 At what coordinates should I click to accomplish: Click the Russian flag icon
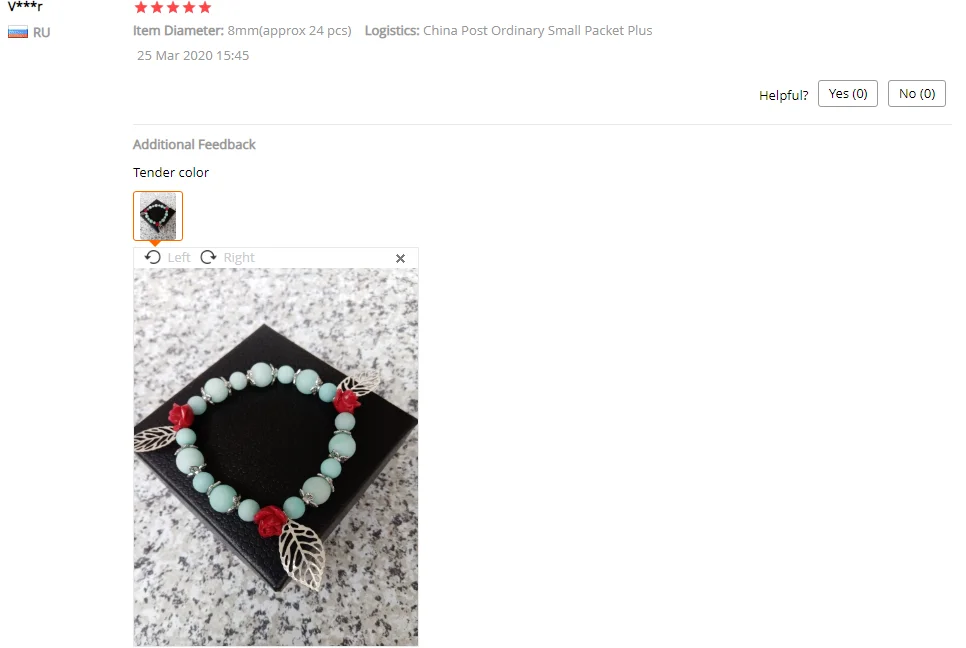point(18,32)
